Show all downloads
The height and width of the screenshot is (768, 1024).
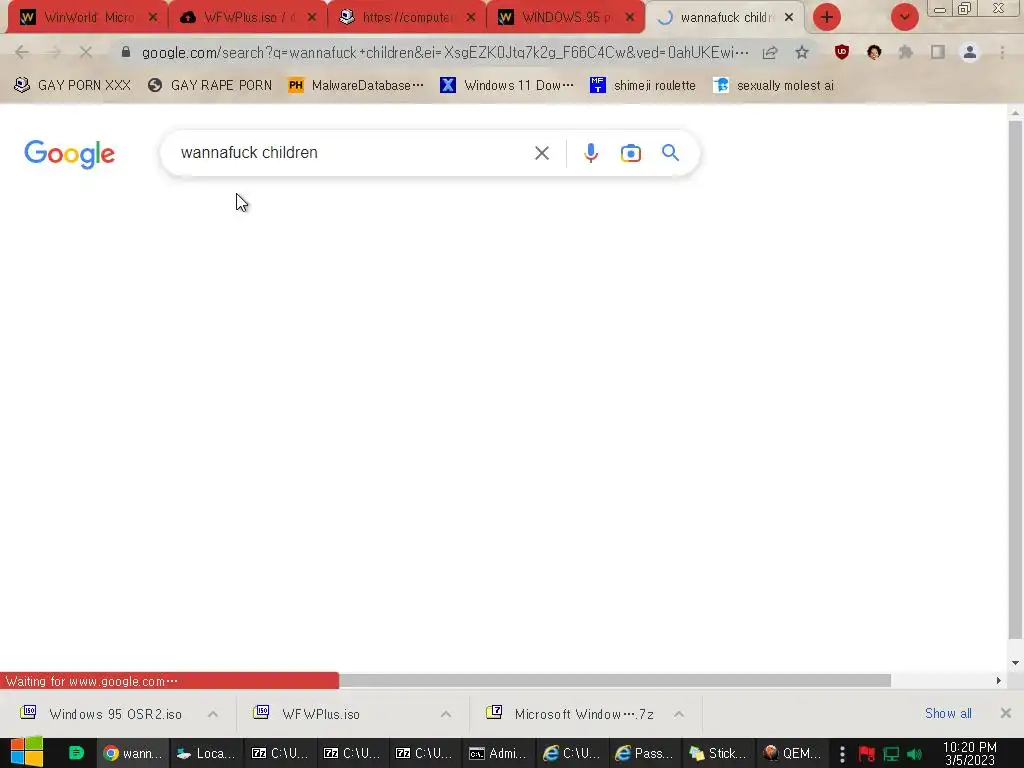948,714
